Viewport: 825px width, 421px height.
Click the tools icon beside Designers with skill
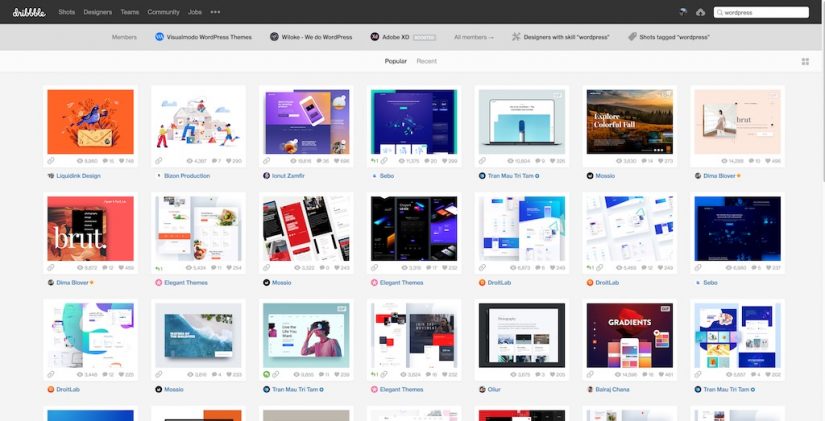(x=516, y=37)
